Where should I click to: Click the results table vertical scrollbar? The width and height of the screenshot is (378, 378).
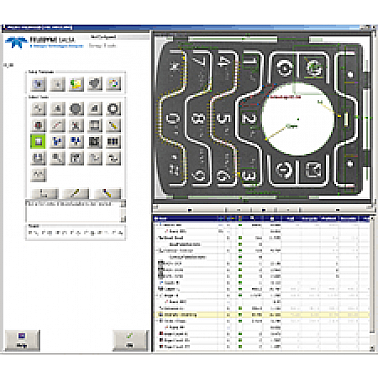372,283
